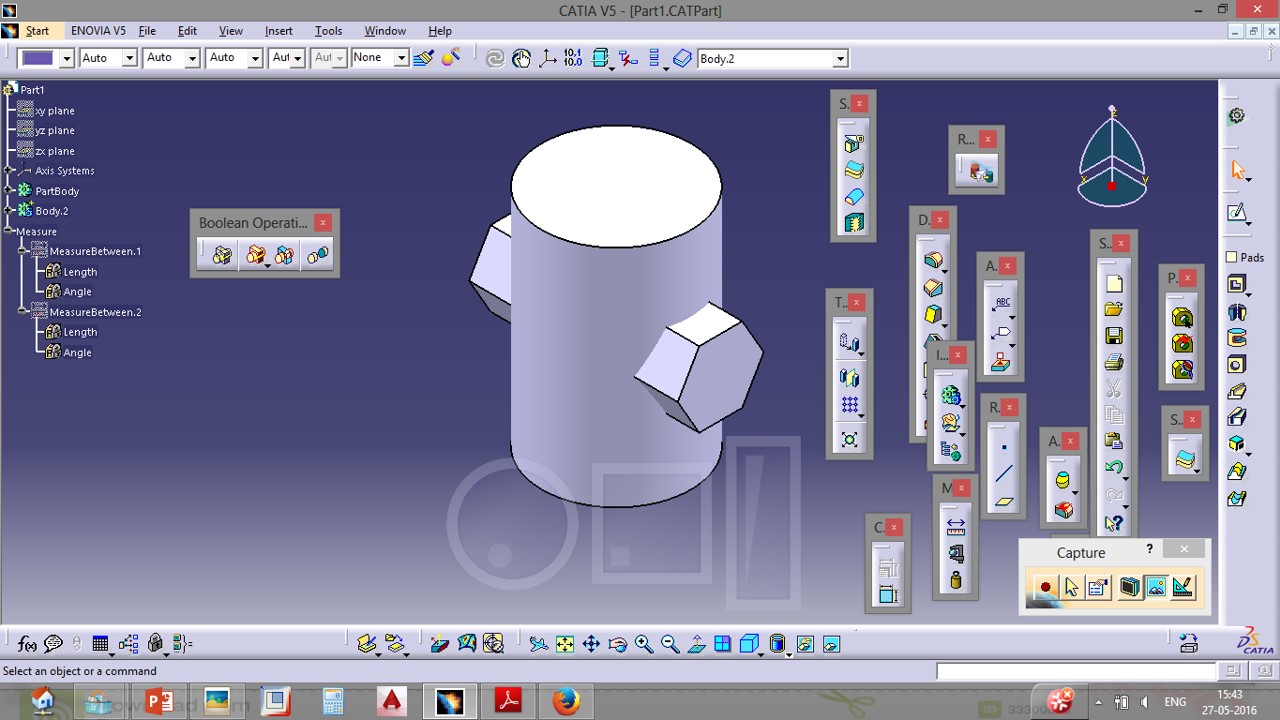Click the Normal View icon

tap(696, 644)
